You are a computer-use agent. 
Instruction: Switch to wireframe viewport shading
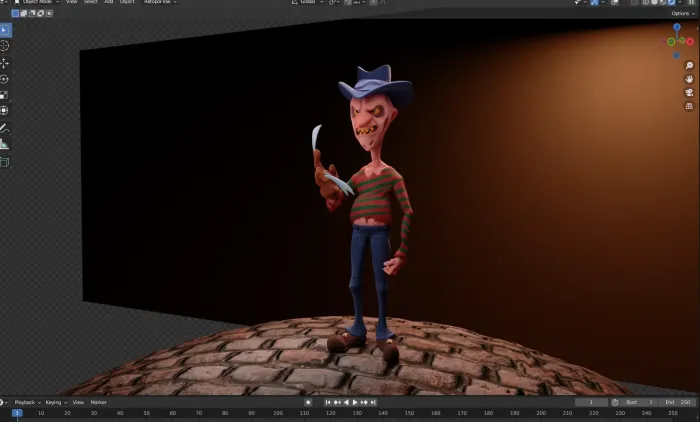pyautogui.click(x=646, y=2)
